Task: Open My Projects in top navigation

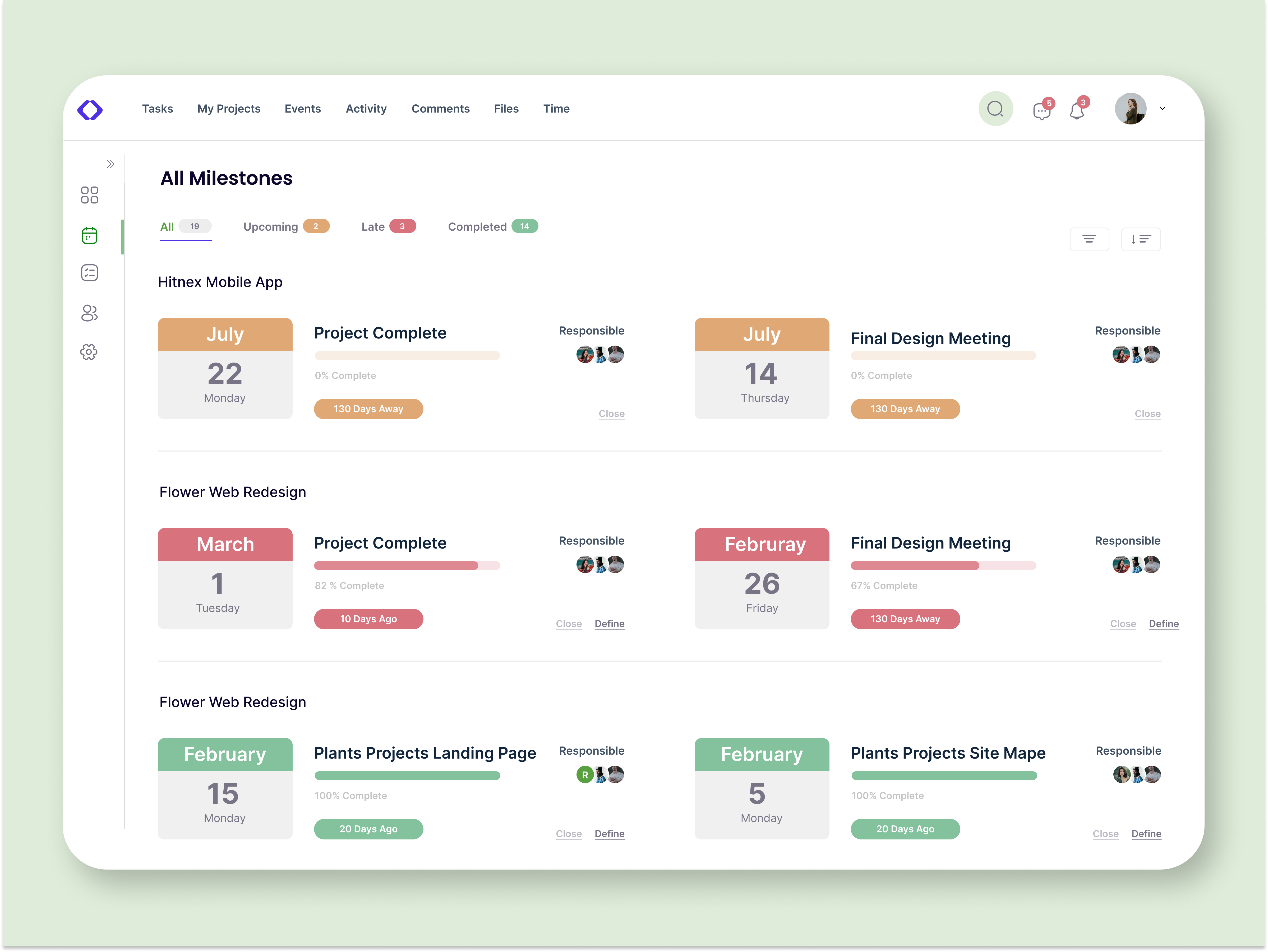Action: pyautogui.click(x=229, y=109)
